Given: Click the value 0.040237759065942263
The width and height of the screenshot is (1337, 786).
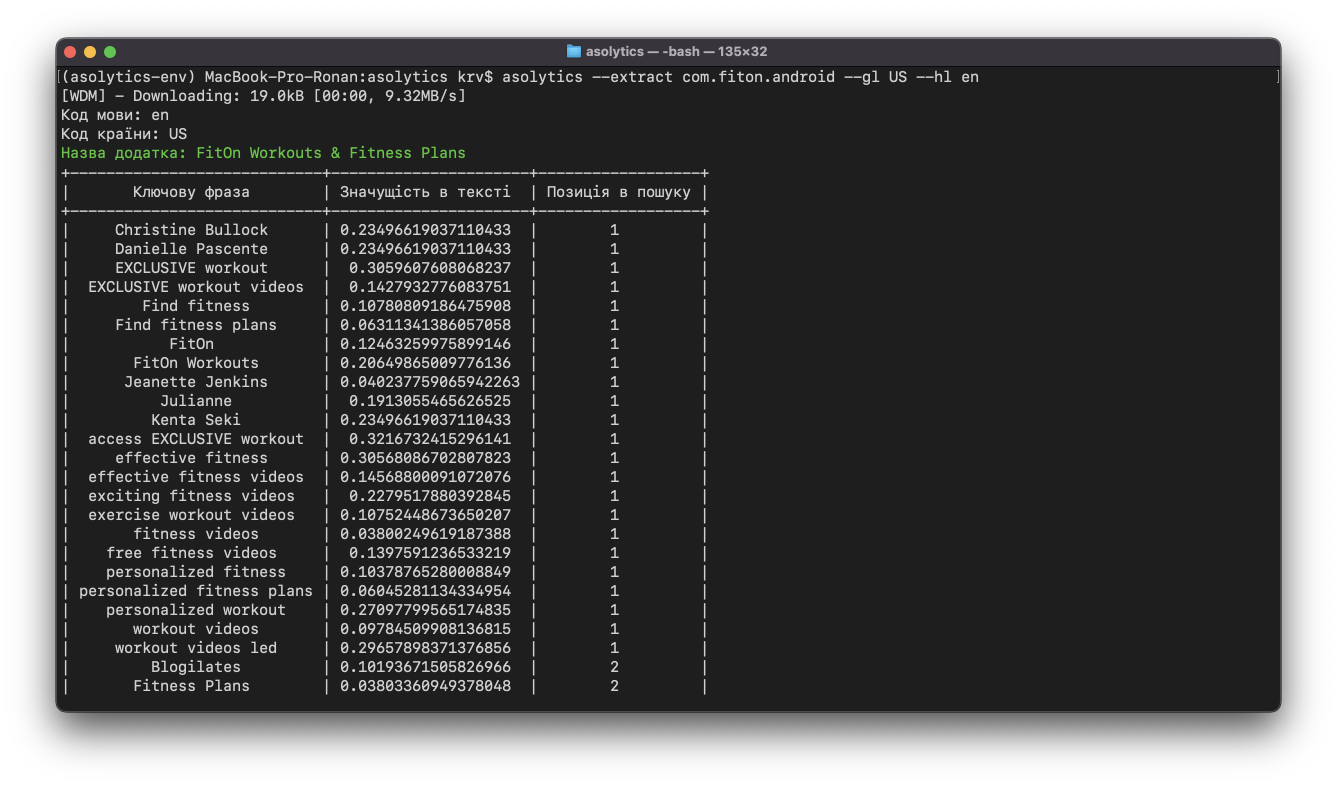Looking at the screenshot, I should (x=430, y=382).
